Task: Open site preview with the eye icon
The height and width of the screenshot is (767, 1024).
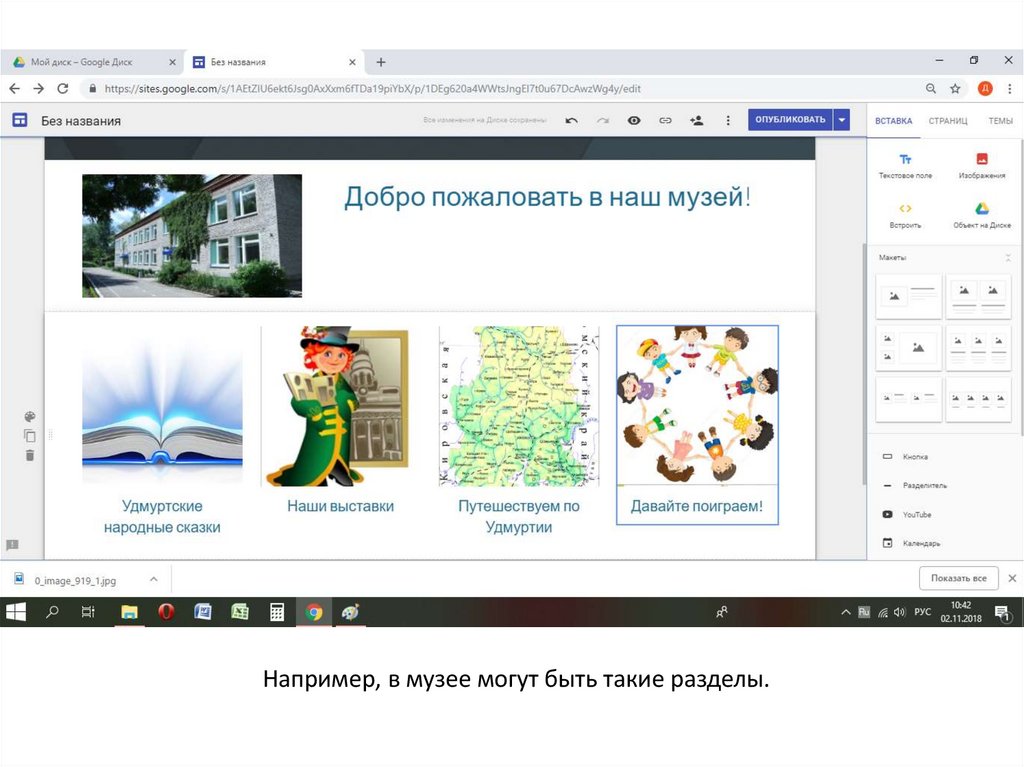Action: pyautogui.click(x=633, y=120)
